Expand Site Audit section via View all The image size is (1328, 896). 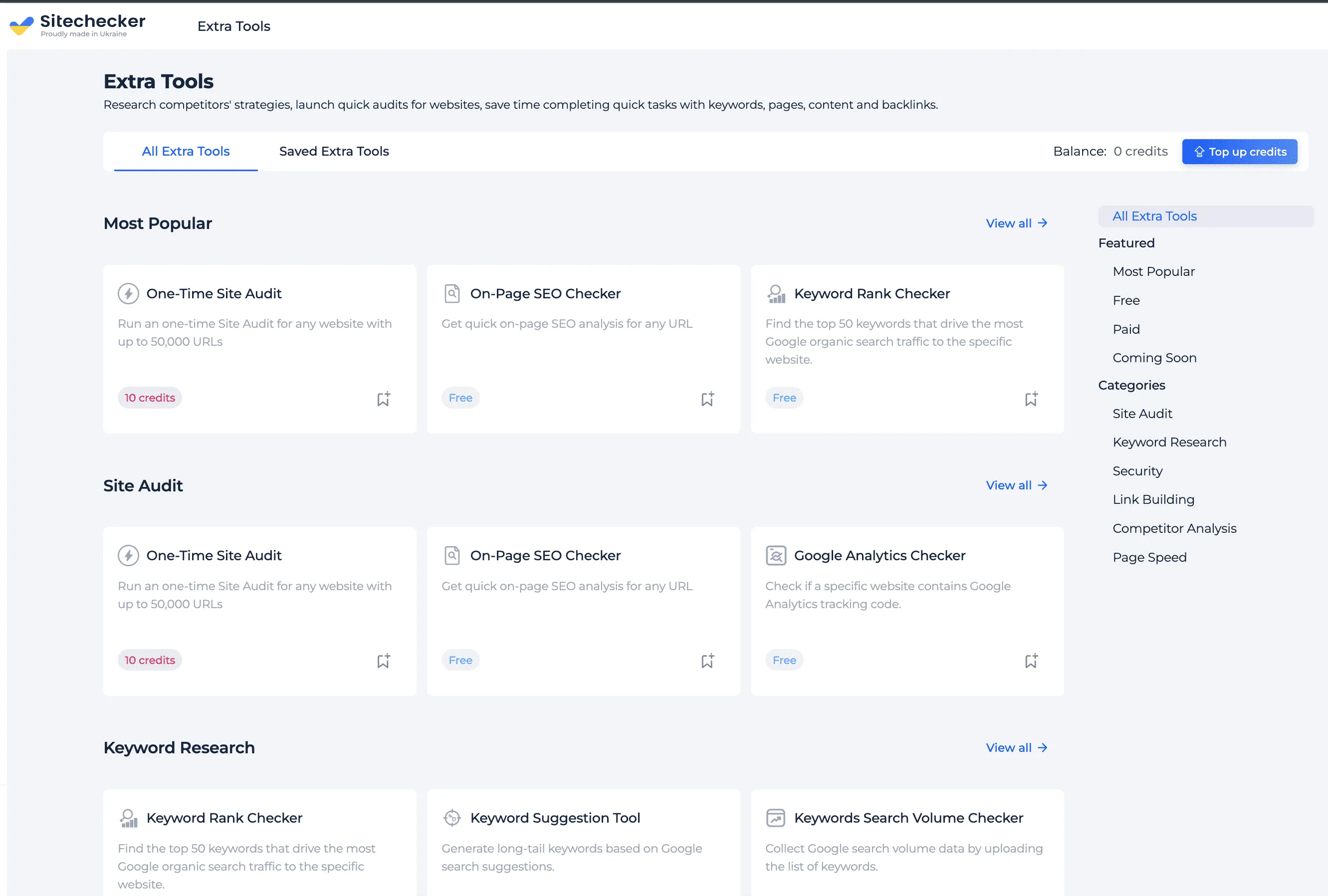tap(1016, 485)
